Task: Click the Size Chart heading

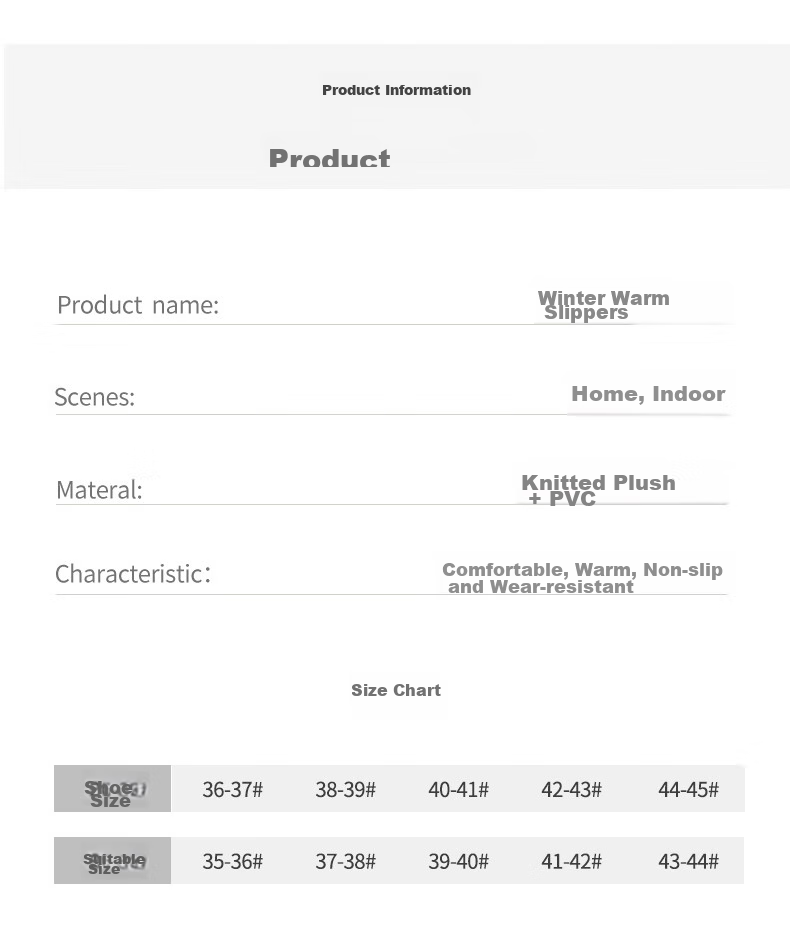Action: tap(396, 690)
